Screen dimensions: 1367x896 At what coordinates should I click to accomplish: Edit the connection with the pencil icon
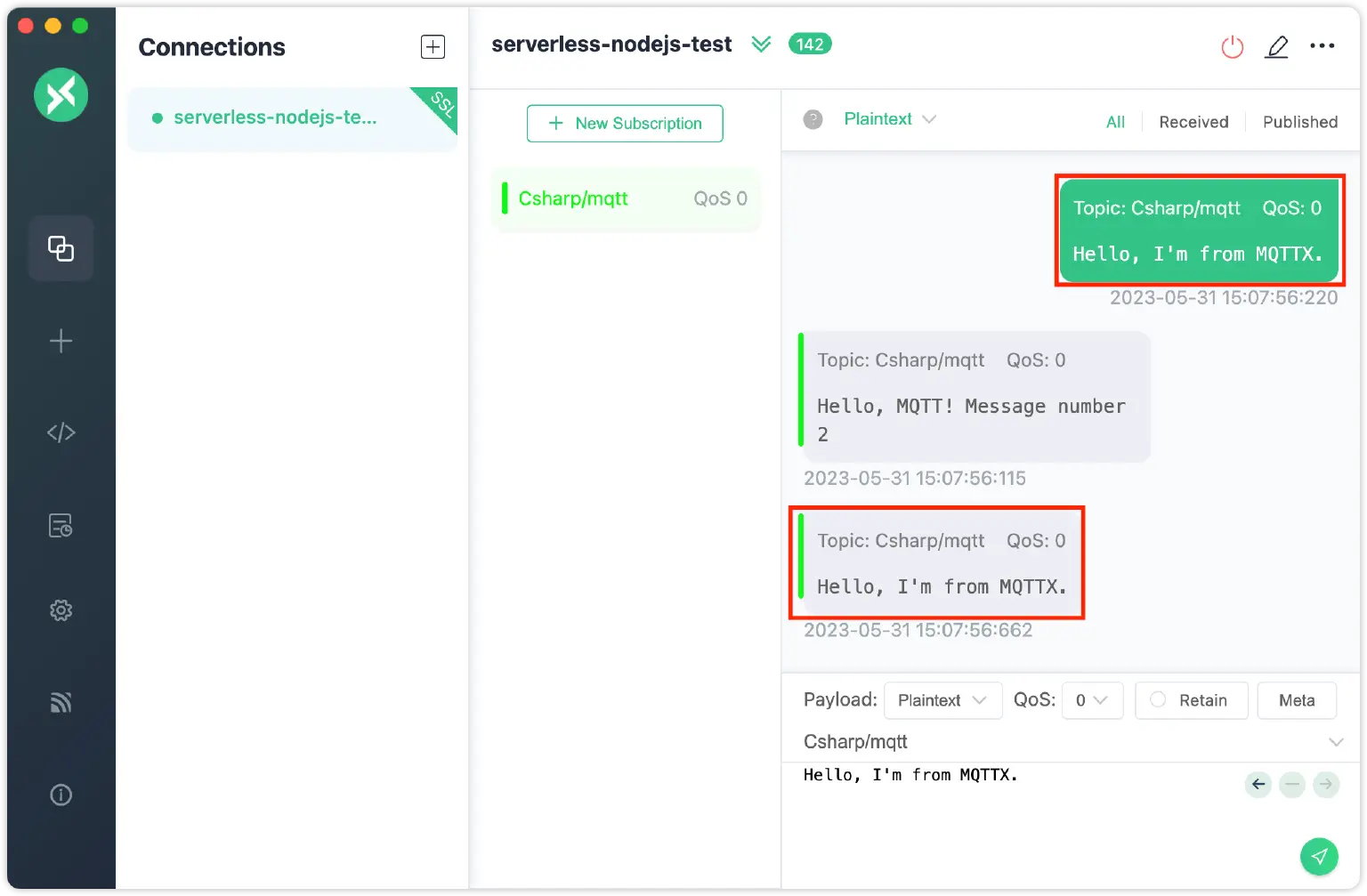point(1276,46)
